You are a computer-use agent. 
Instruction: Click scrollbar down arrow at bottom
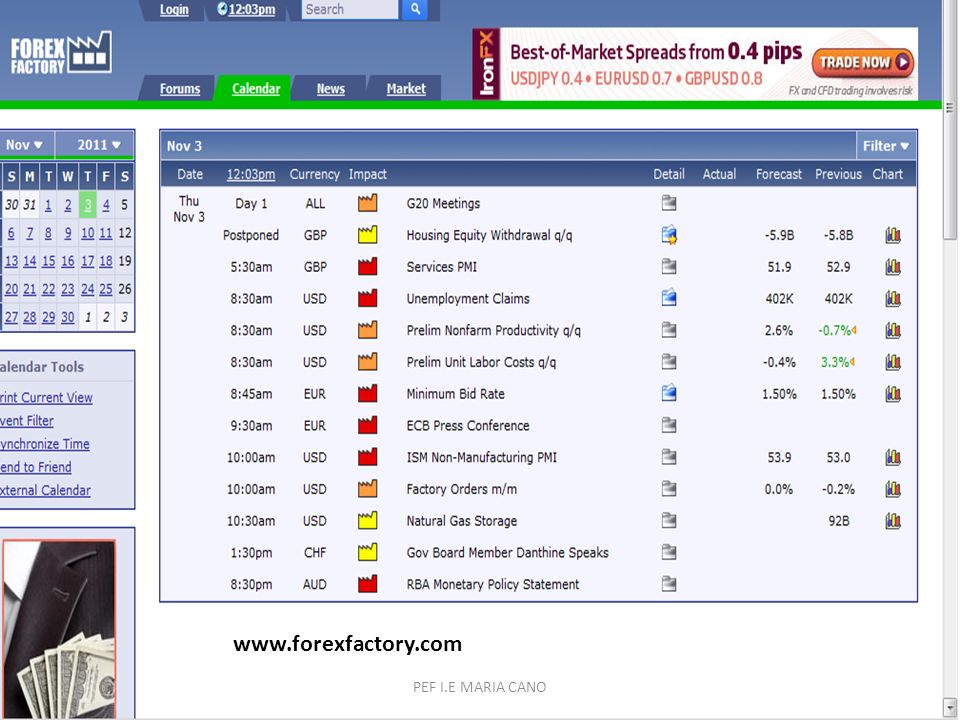tap(950, 707)
